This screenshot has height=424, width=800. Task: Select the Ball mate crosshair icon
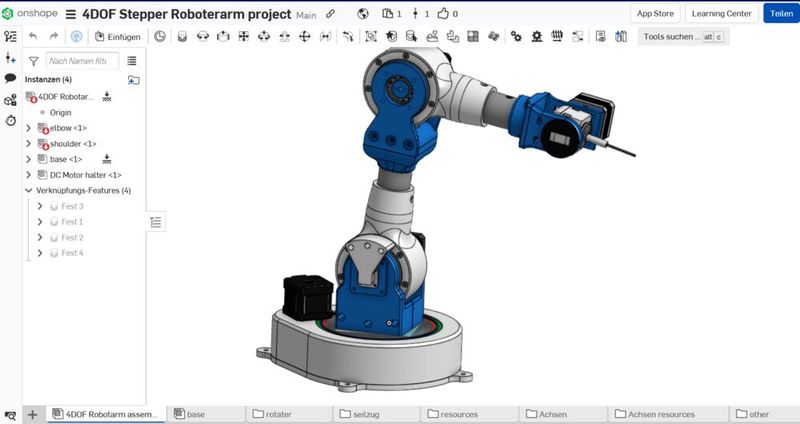point(305,36)
